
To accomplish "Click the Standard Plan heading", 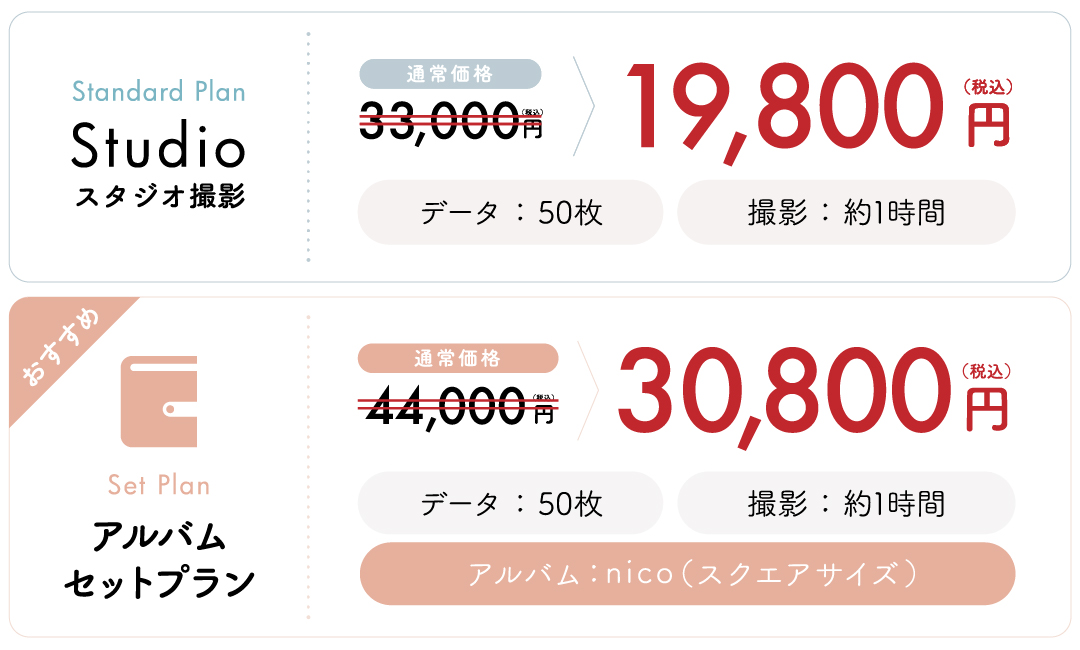I will click(x=159, y=92).
